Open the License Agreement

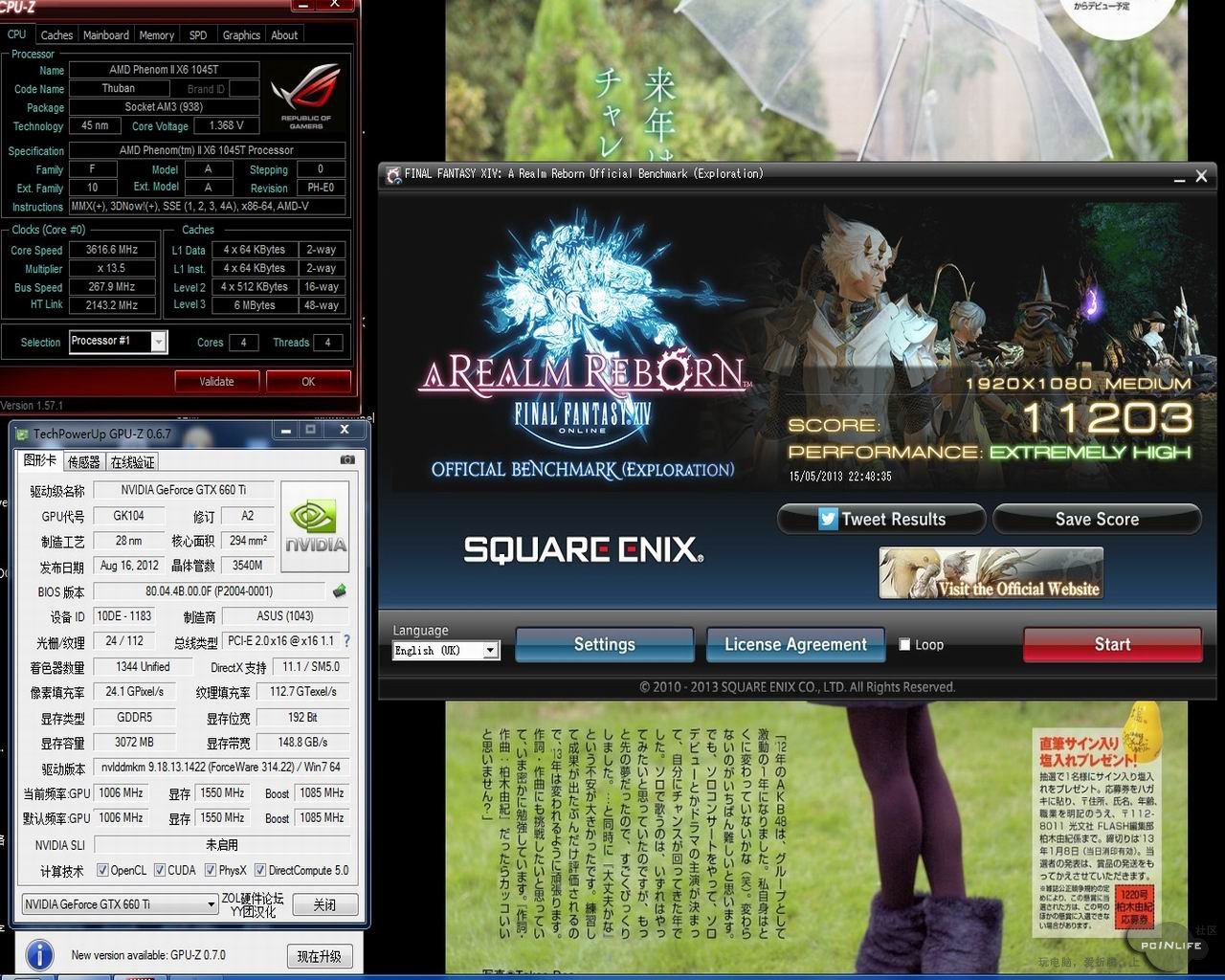pos(795,644)
